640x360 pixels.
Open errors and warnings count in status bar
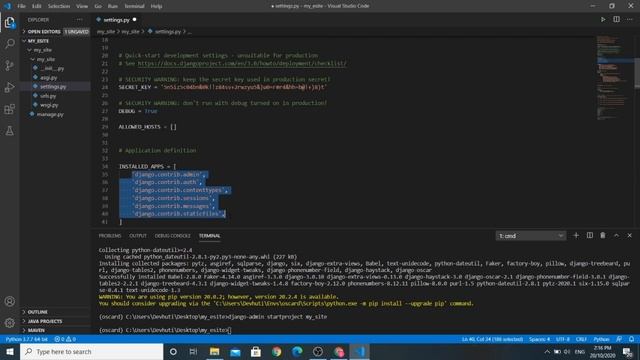pos(65,339)
